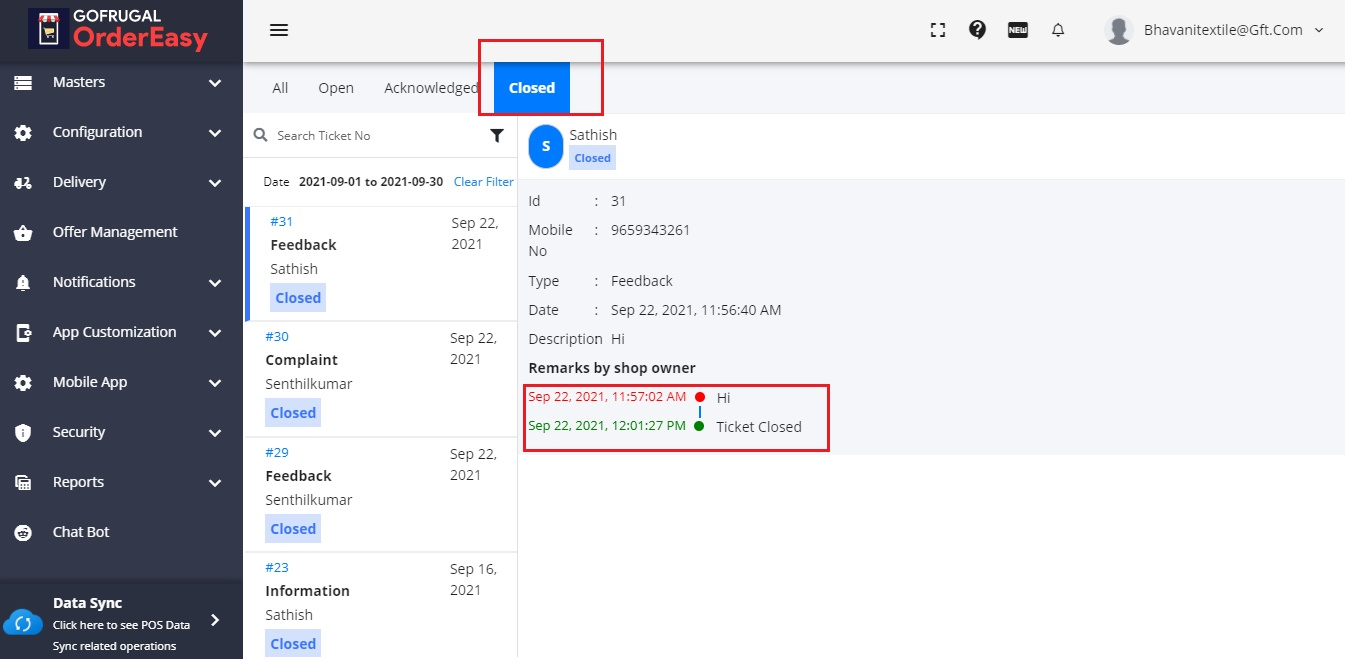This screenshot has width=1345, height=659.
Task: Click the Type value Feedback in details
Action: click(x=642, y=281)
